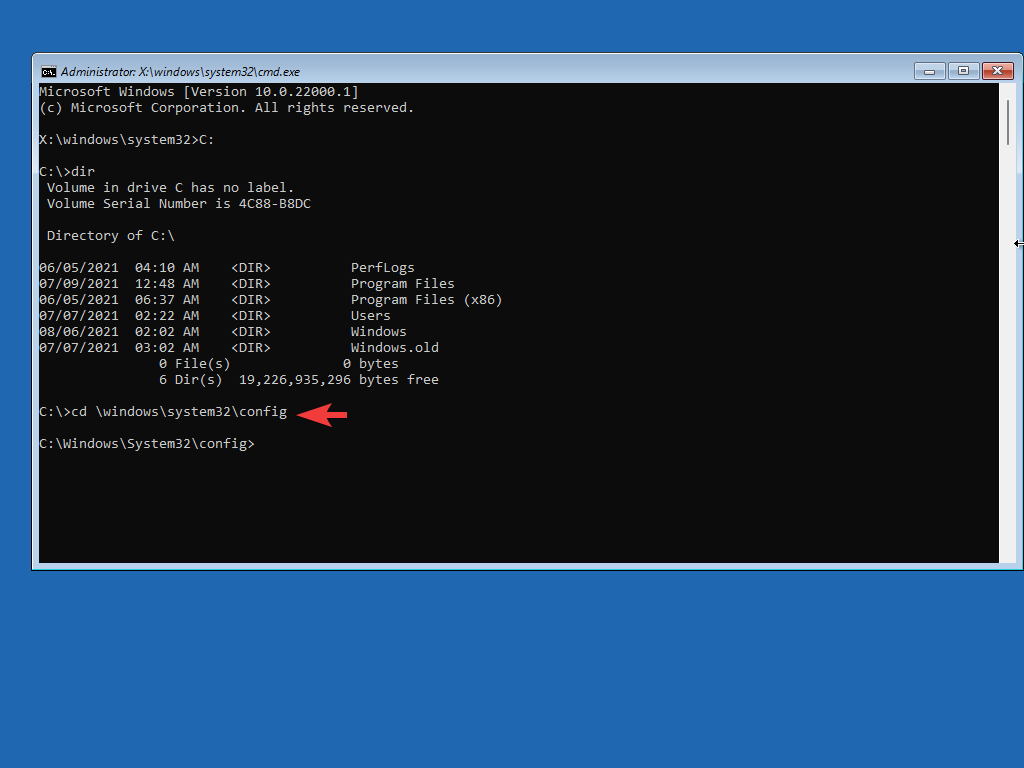This screenshot has height=768, width=1024.
Task: Click the 'Program Files (x86)' directory name
Action: tap(426, 300)
